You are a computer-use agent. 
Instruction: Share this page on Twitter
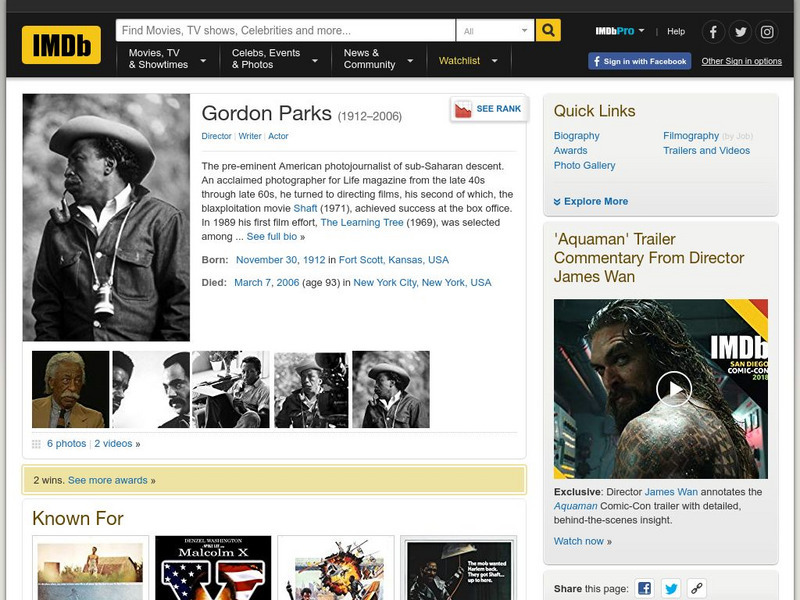tap(671, 588)
